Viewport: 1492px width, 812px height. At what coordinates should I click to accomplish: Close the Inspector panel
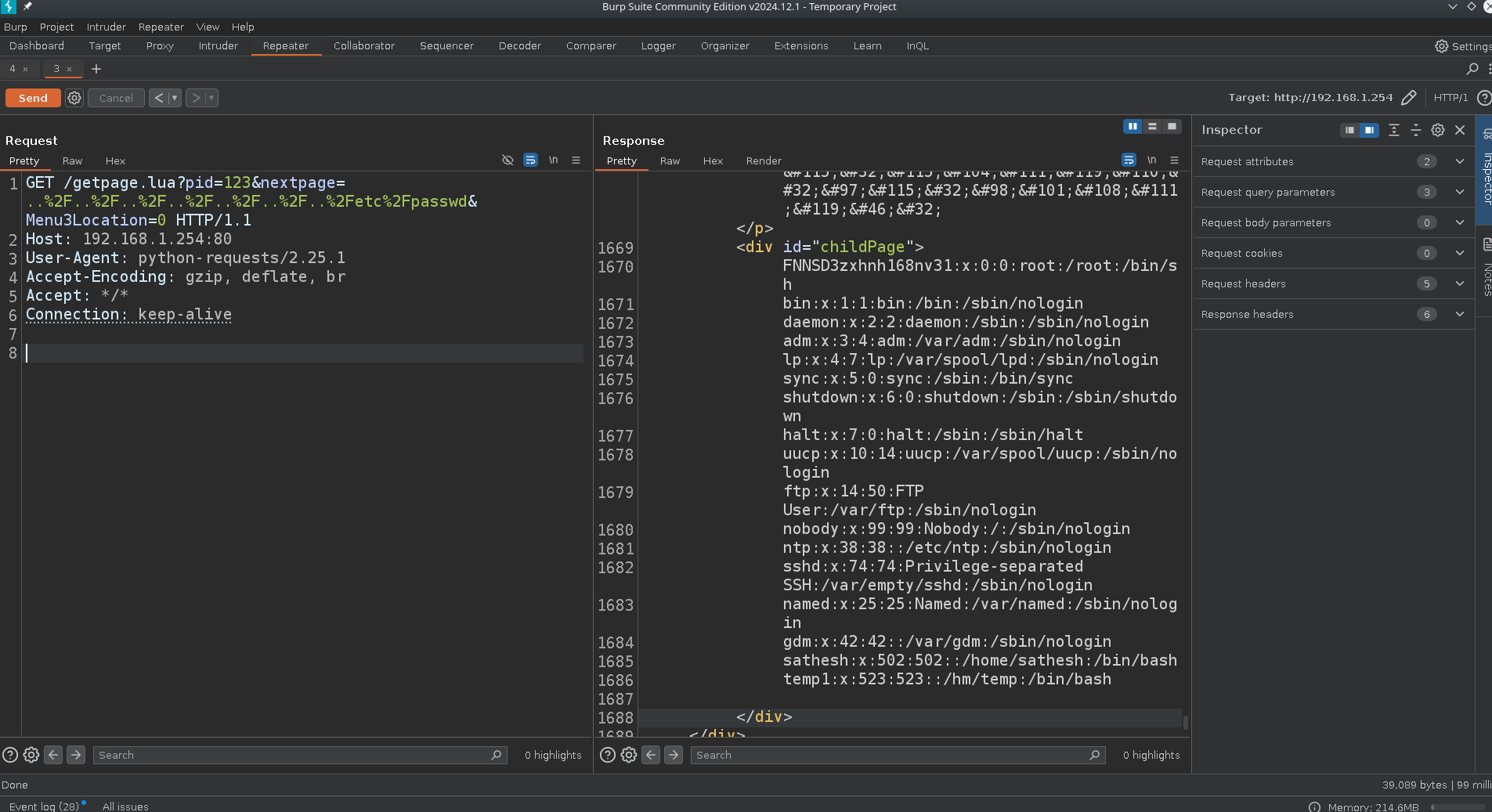pos(1460,130)
